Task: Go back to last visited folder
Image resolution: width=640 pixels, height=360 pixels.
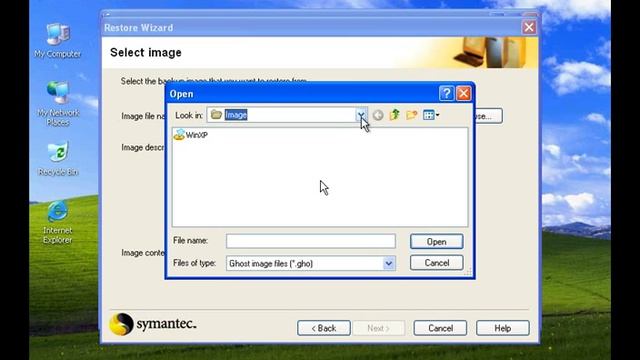Action: 378,115
